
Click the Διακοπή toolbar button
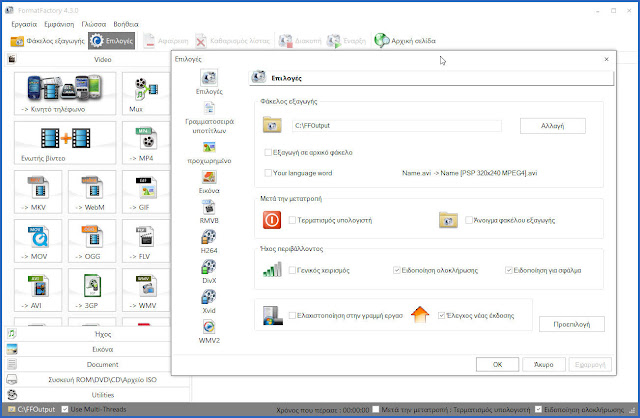[300, 41]
